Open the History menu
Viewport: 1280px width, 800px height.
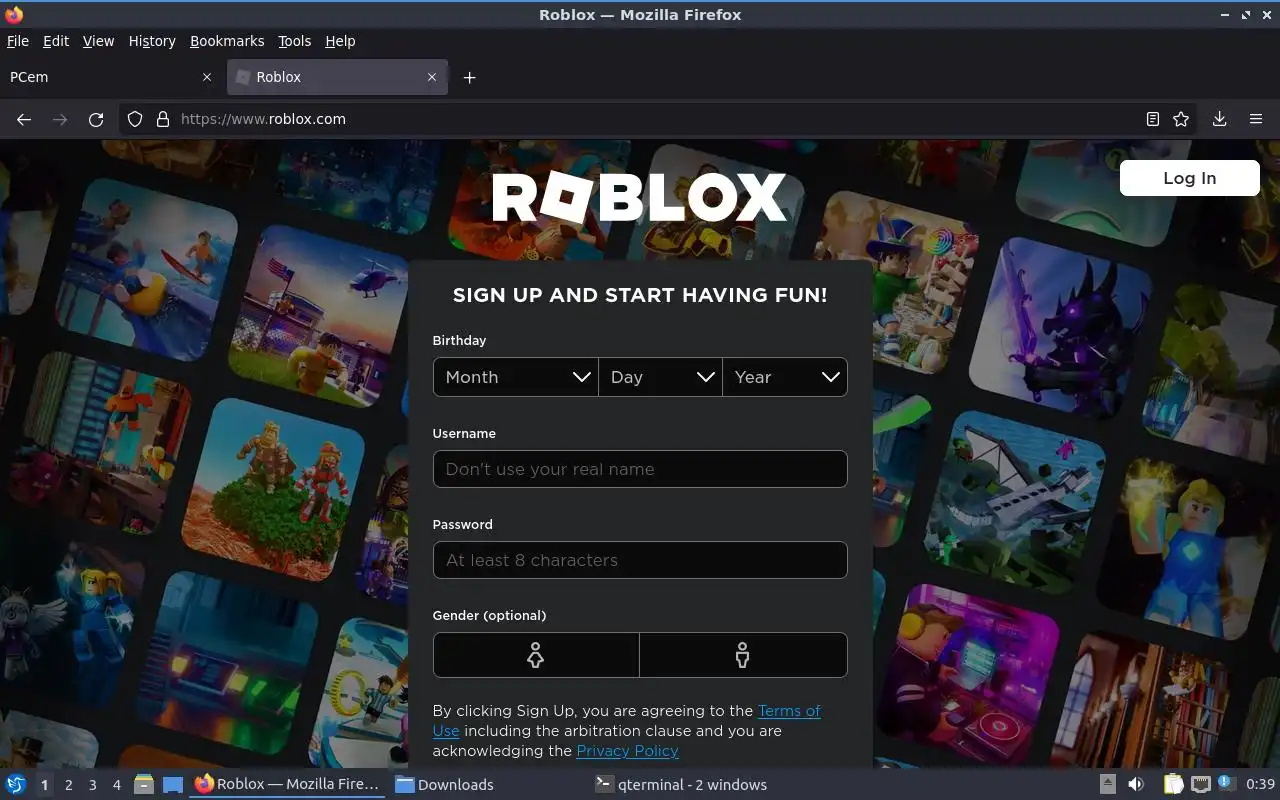coord(152,41)
